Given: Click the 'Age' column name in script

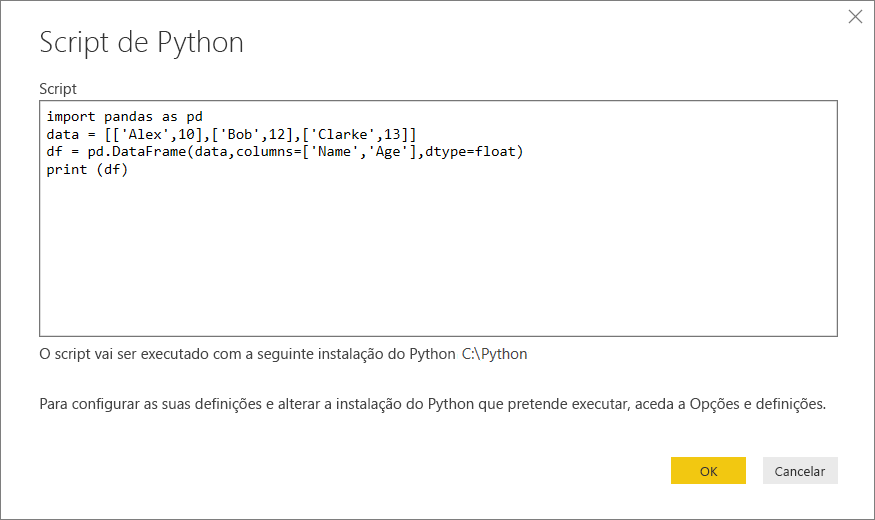Looking at the screenshot, I should point(388,152).
